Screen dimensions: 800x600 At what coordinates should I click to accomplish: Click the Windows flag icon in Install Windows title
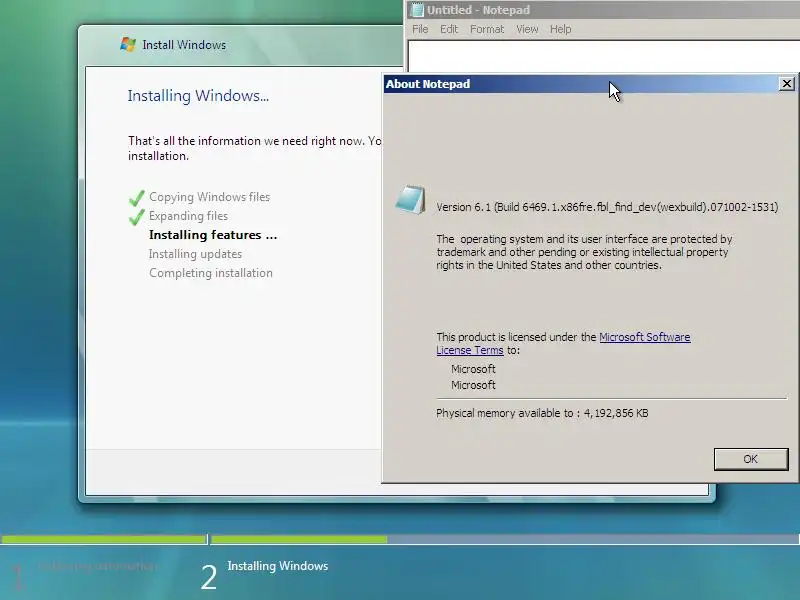pos(128,44)
